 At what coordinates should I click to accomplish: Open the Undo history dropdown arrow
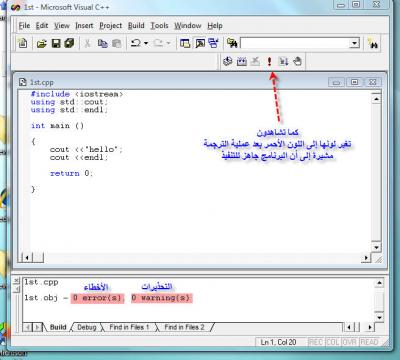(146, 43)
